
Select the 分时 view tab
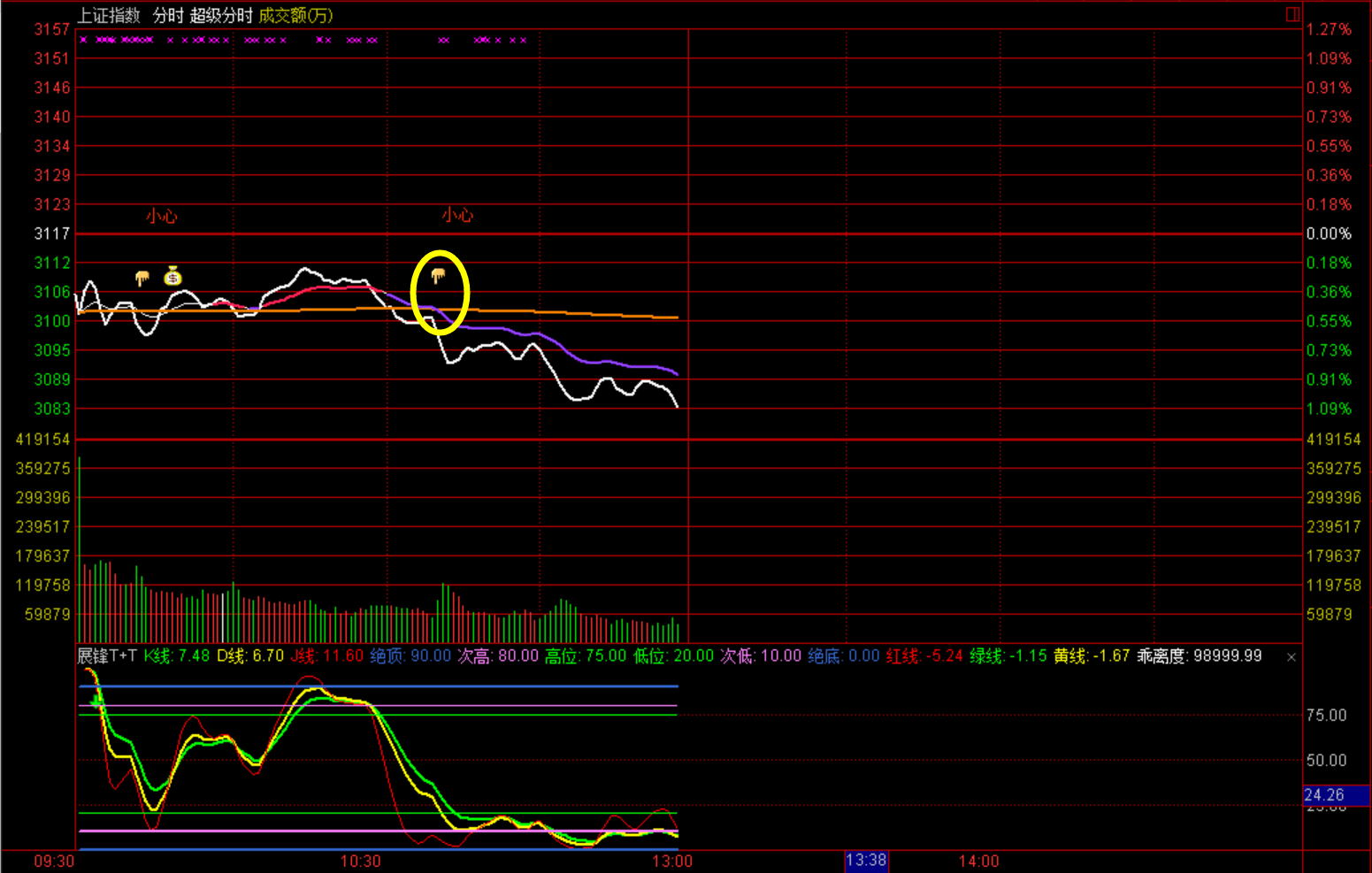tap(168, 15)
